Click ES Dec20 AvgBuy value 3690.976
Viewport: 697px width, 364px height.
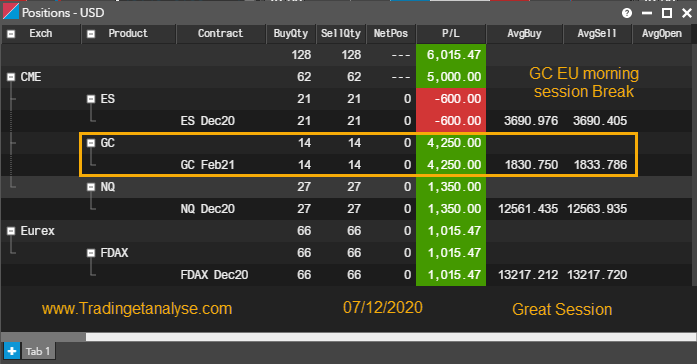click(531, 121)
